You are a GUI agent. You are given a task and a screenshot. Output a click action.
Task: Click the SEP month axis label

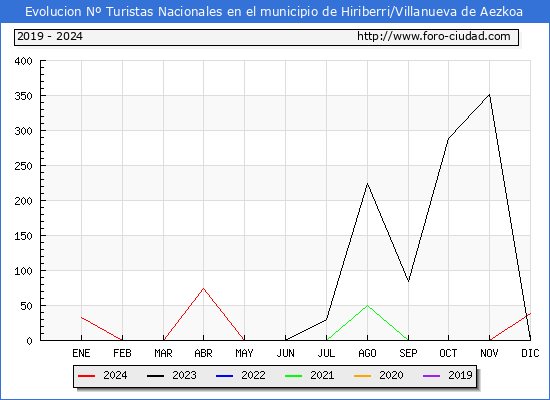tap(408, 353)
